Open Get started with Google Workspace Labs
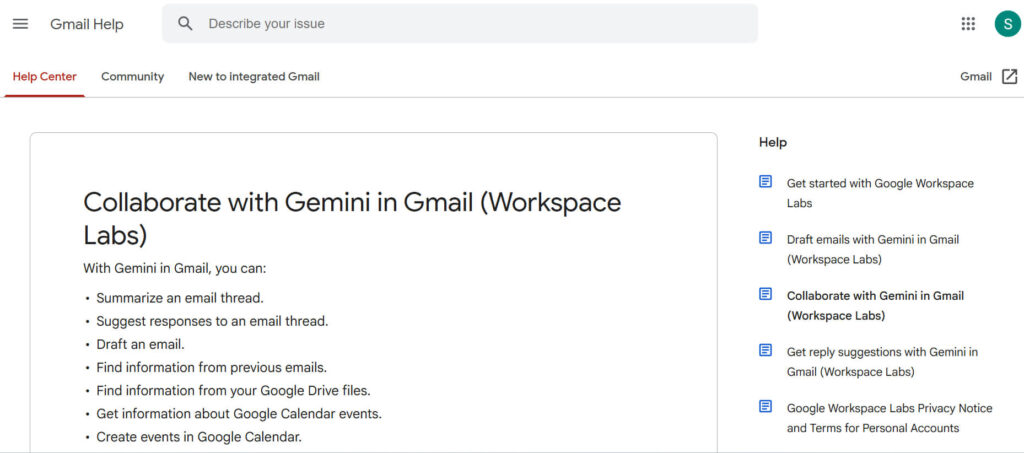Viewport: 1024px width, 453px height. tap(880, 193)
